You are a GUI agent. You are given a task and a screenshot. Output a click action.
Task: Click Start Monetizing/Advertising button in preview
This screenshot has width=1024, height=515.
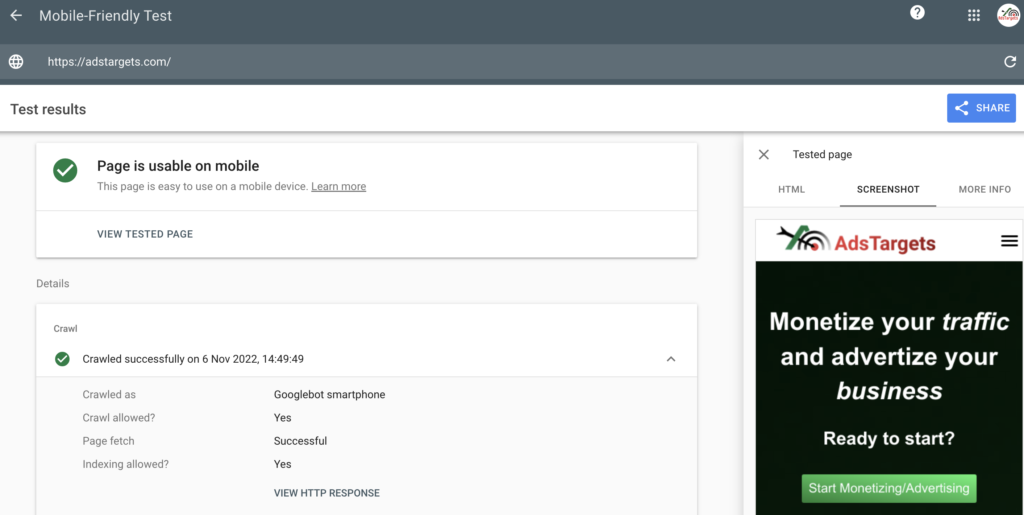(x=889, y=488)
